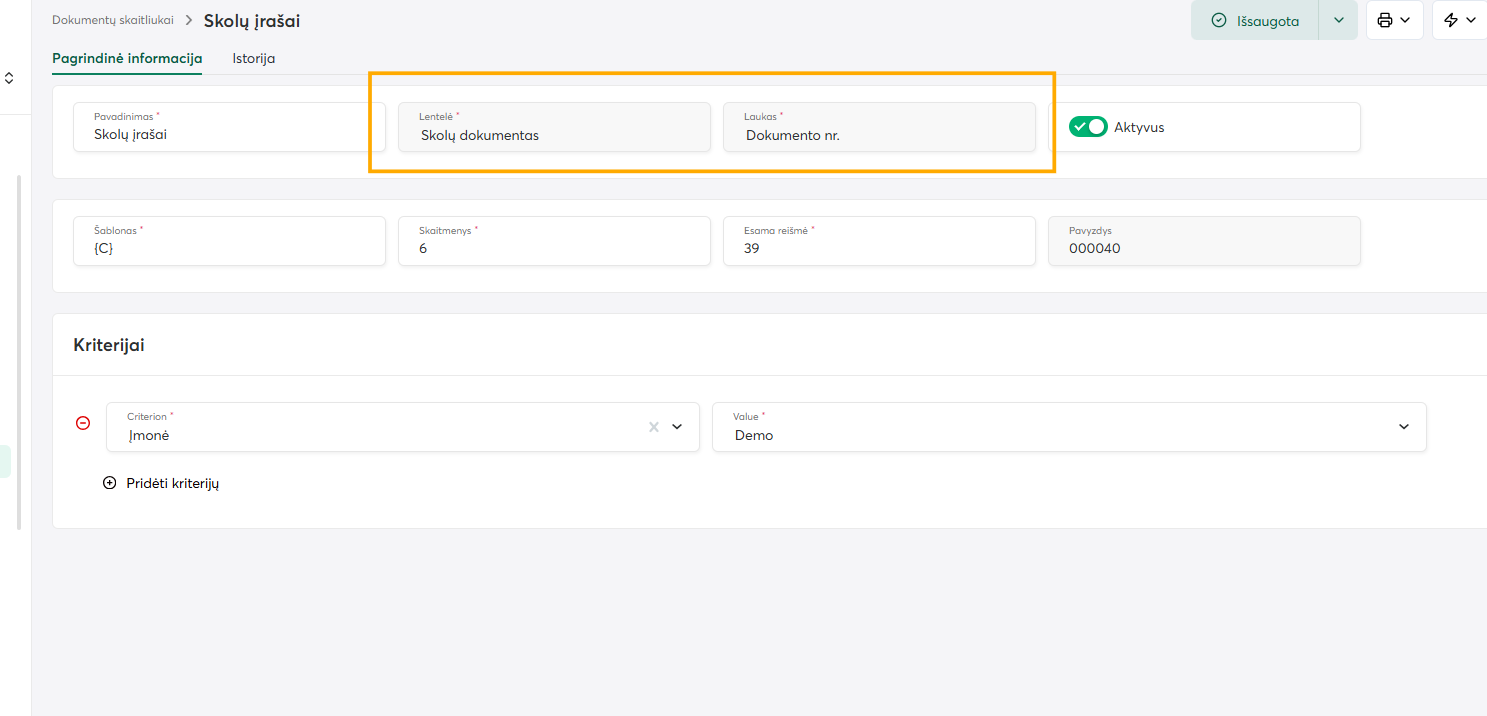
Task: Click the left sidebar vertical scrollbar
Action: 19,350
